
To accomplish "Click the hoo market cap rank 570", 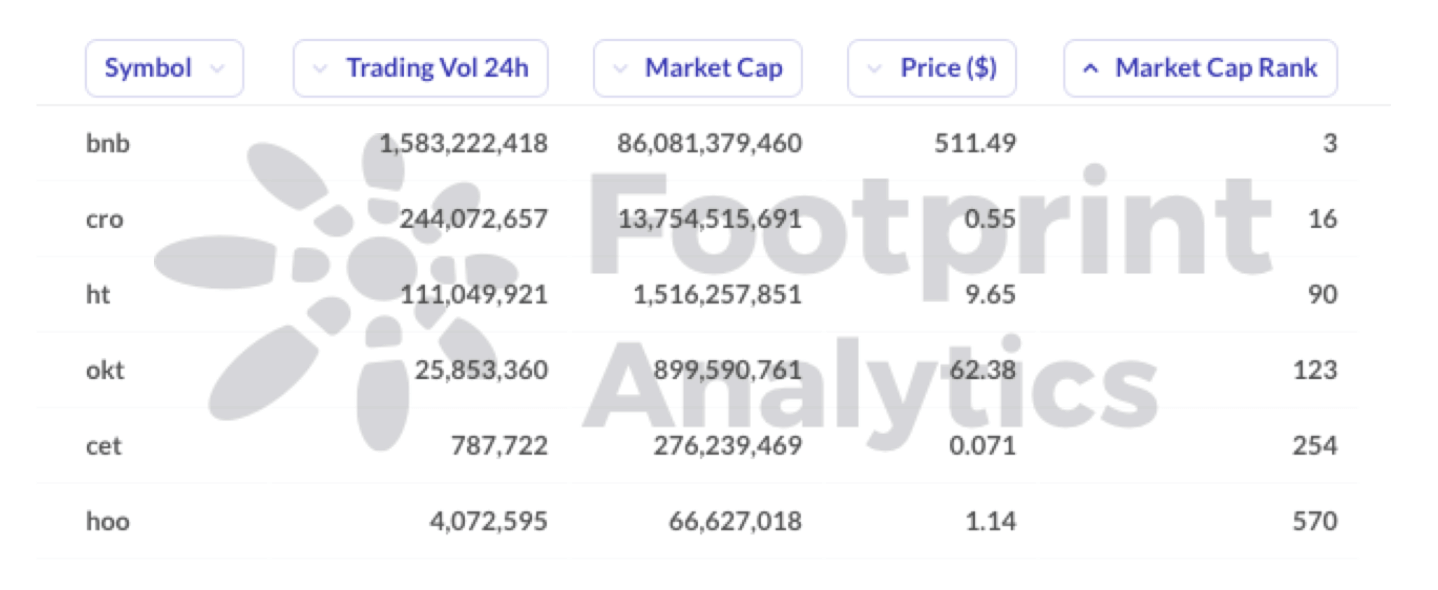I will [1315, 521].
